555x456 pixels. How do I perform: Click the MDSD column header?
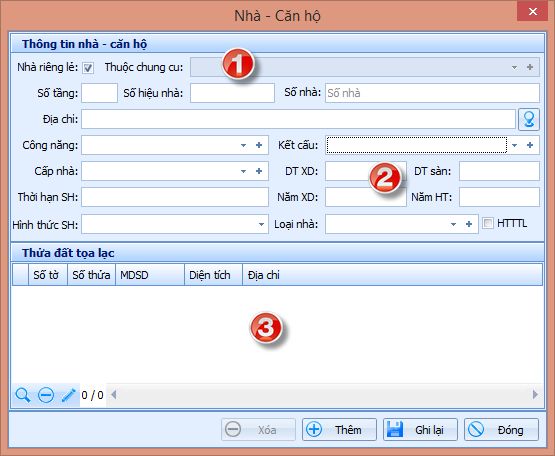(150, 275)
